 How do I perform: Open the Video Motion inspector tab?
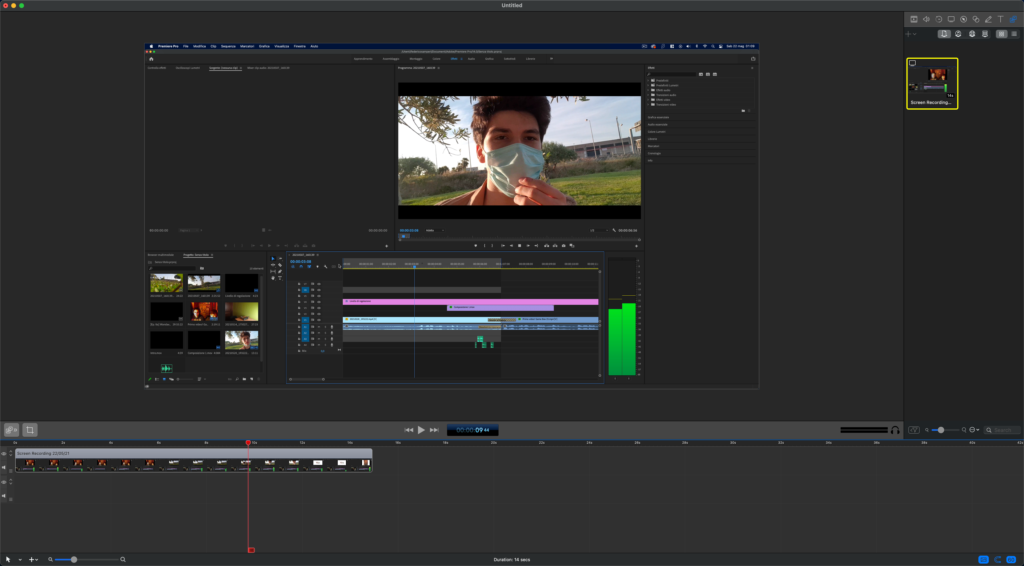[938, 20]
